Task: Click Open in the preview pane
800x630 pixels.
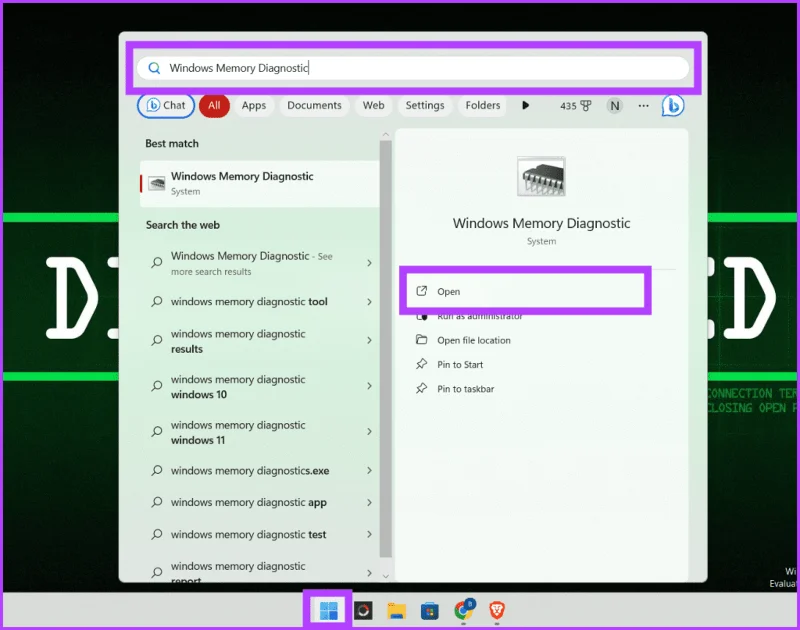Action: coord(524,291)
